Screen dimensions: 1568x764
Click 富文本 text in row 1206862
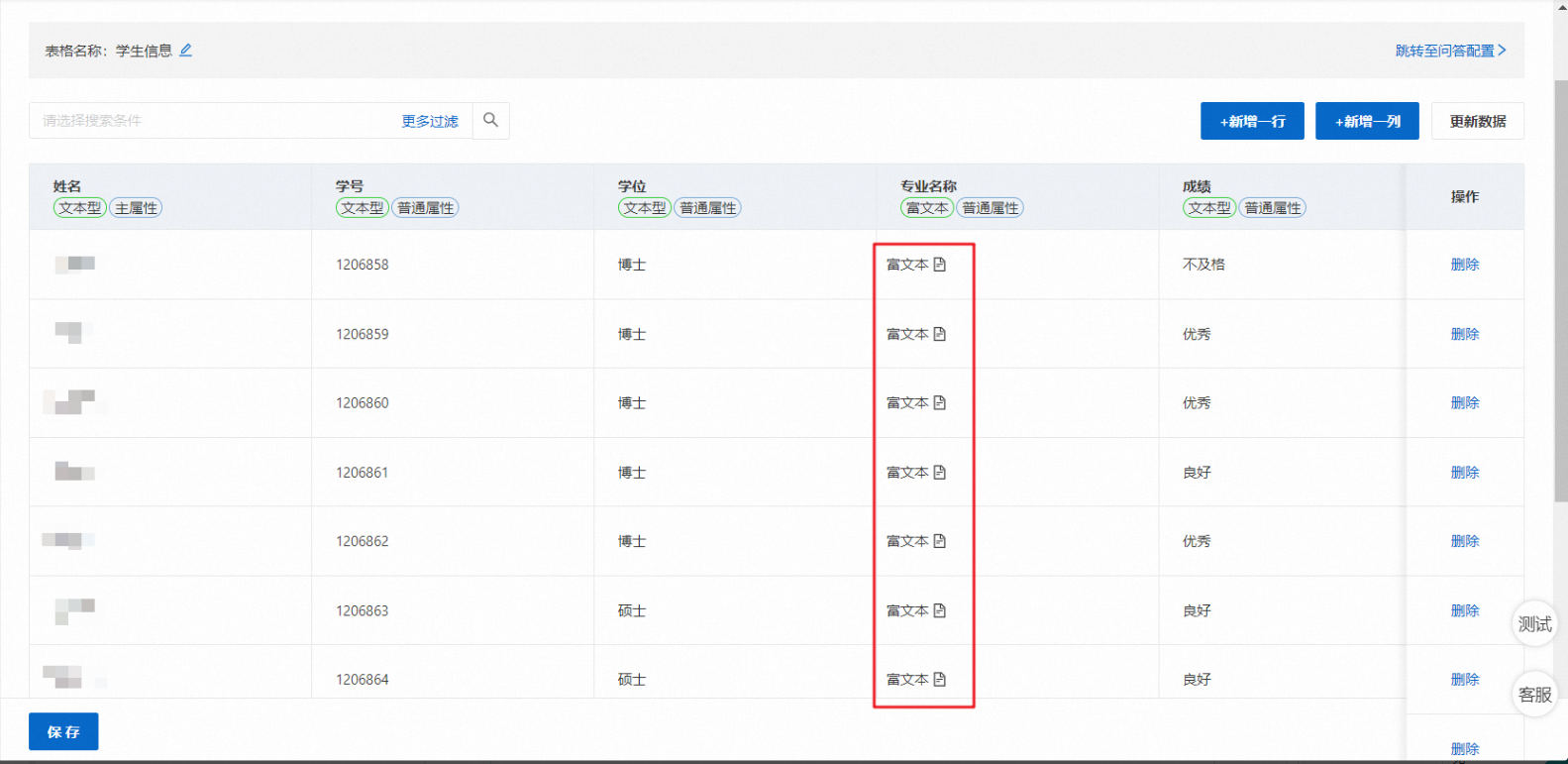point(907,541)
